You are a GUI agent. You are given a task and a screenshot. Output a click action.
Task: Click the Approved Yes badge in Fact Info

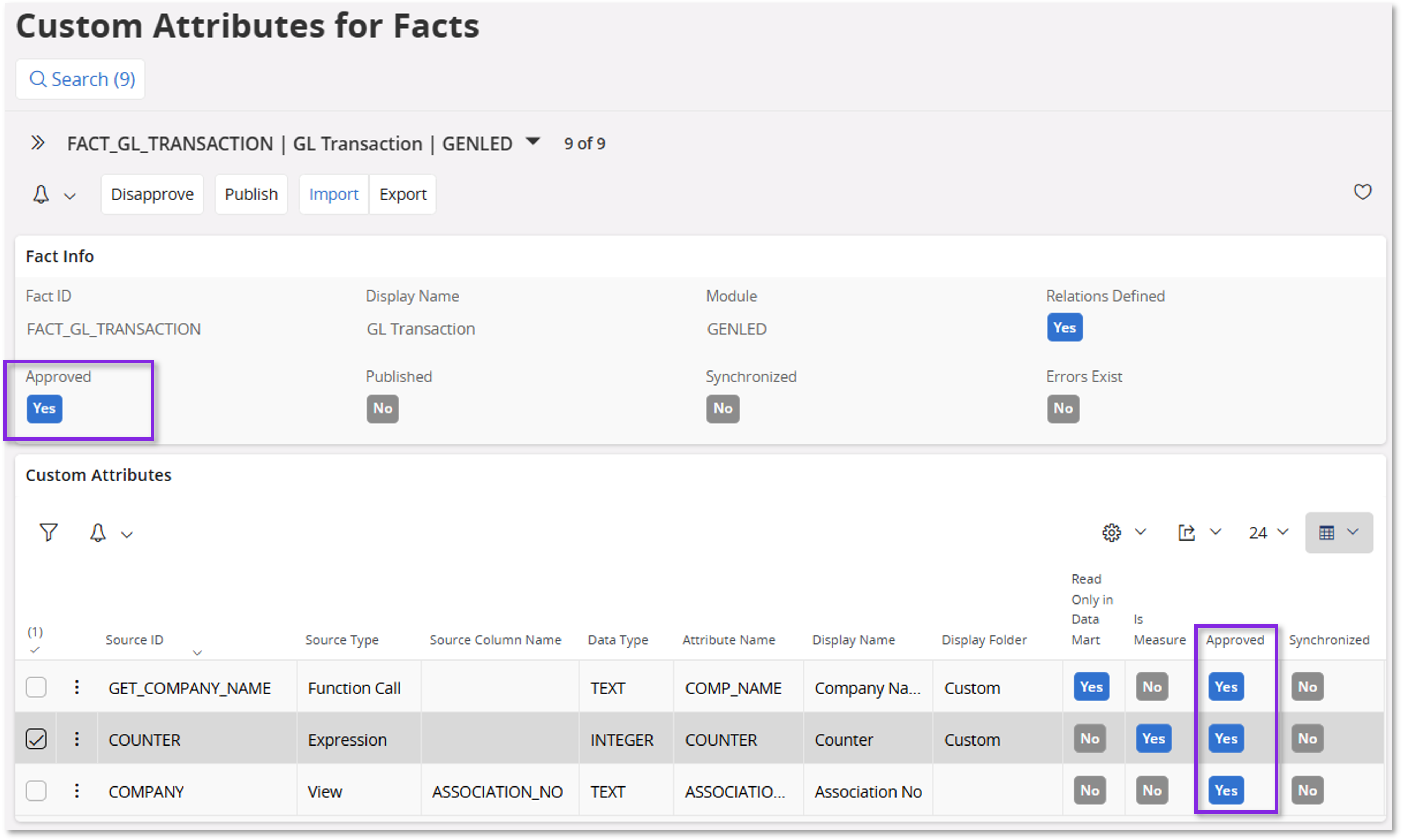pyautogui.click(x=44, y=409)
